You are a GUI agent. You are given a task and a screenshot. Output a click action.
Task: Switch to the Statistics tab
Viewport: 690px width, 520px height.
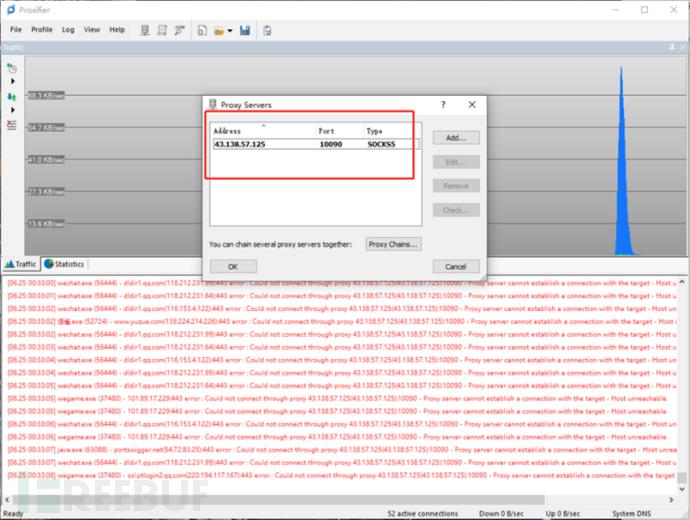(x=64, y=264)
